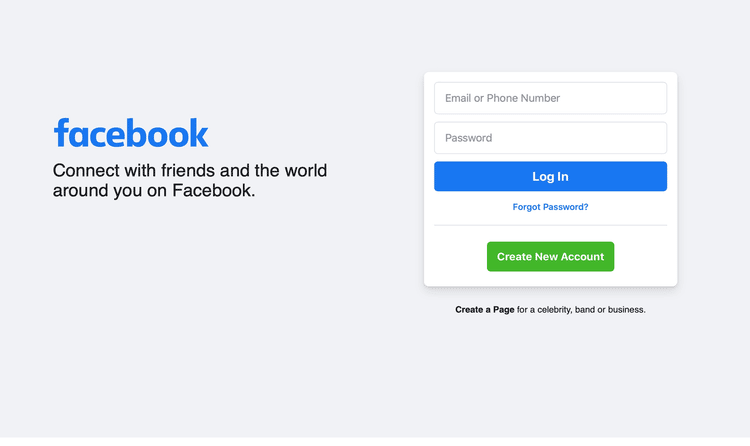The image size is (750, 446).
Task: Click the letter 'f' in the facebook wordmark
Action: coord(61,133)
